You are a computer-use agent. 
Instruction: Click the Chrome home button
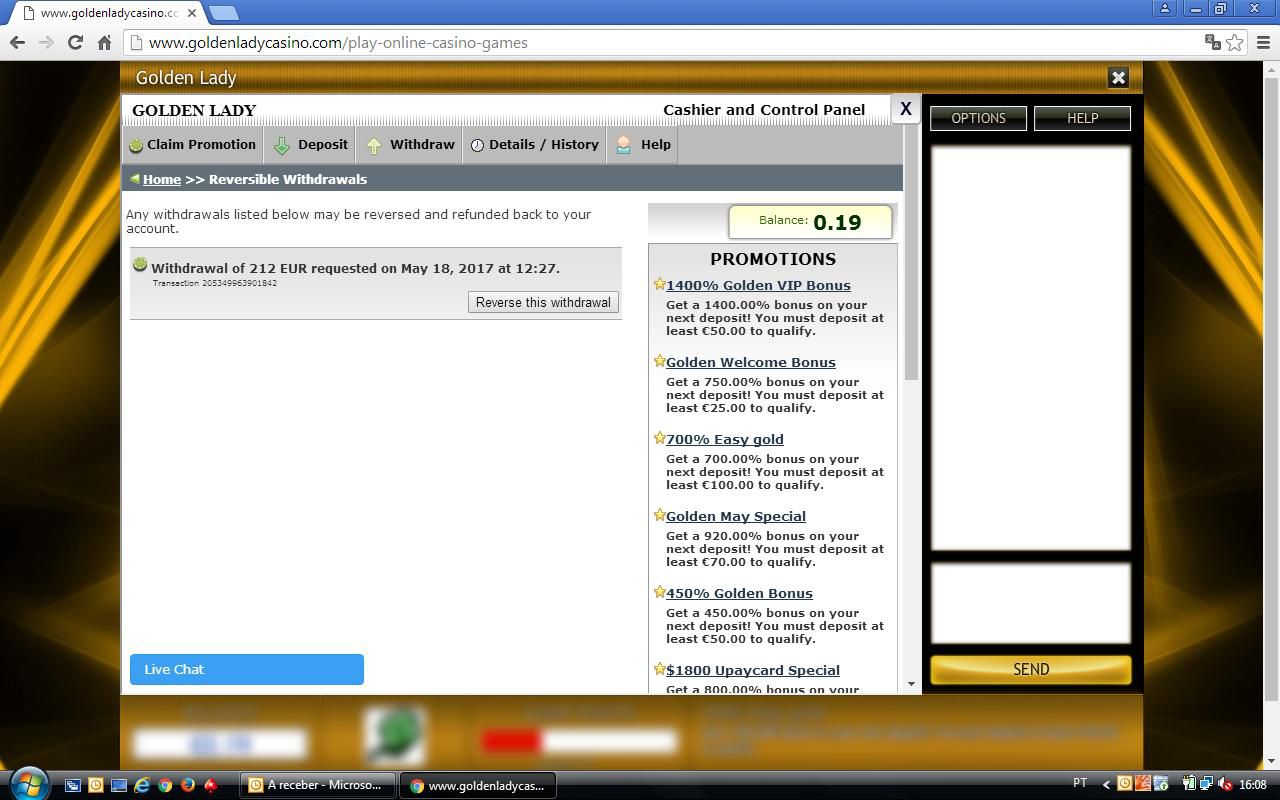(104, 42)
